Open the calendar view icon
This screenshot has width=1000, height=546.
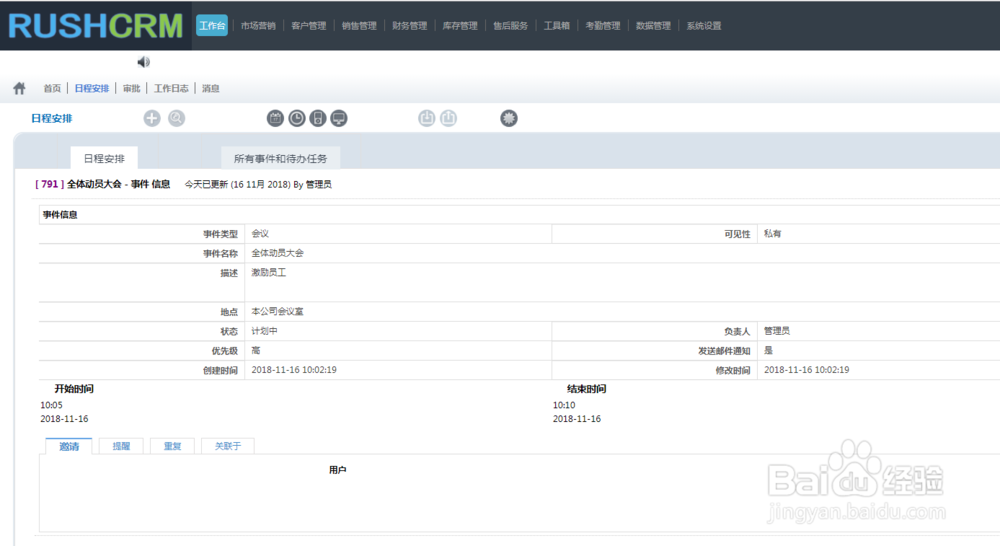(275, 118)
